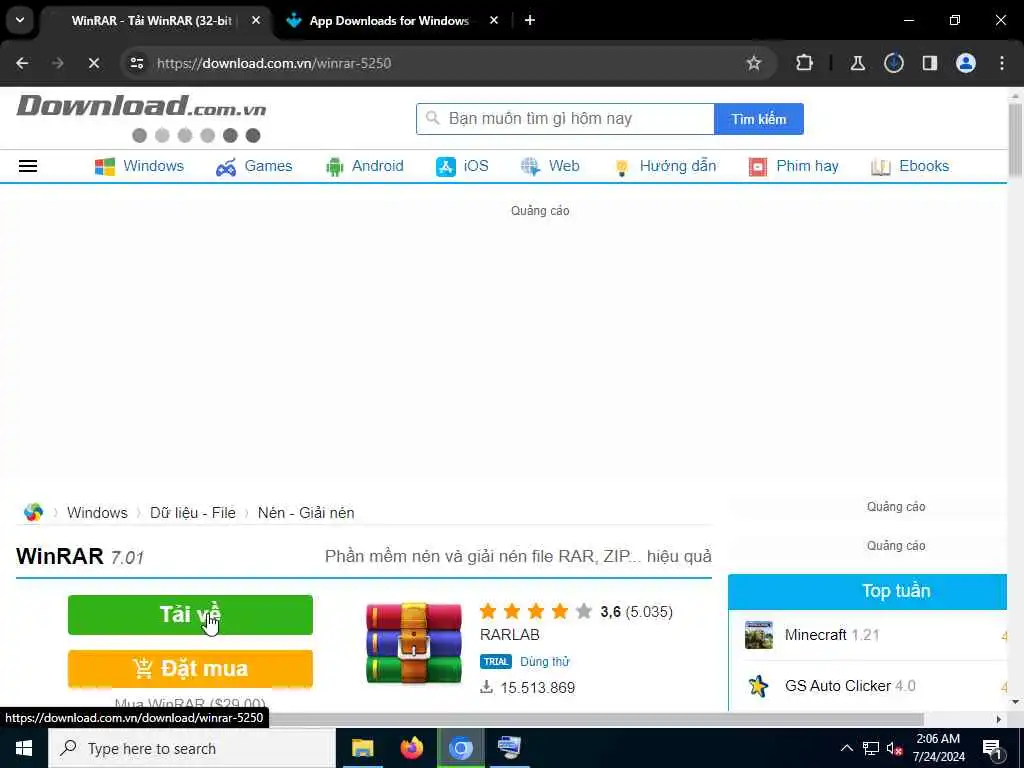Open the computer monitor taskbar app
The width and height of the screenshot is (1024, 768).
[509, 748]
